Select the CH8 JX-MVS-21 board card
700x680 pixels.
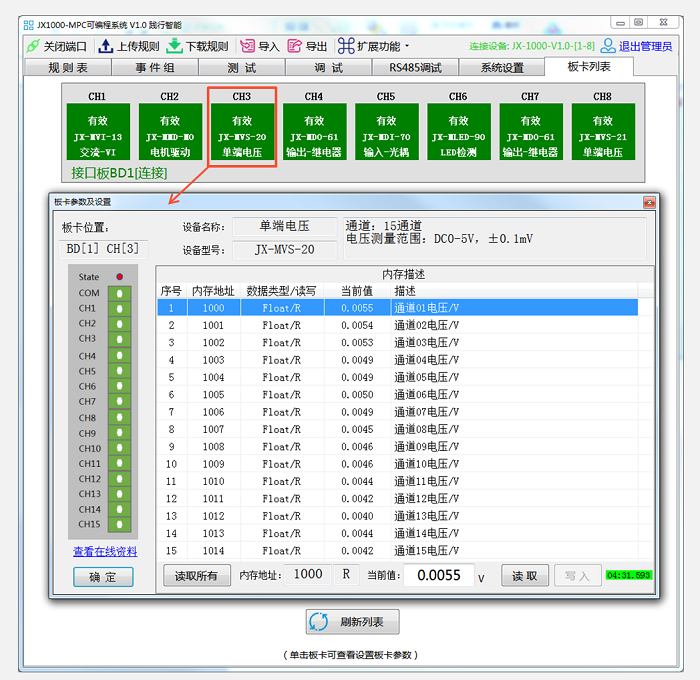pos(603,131)
